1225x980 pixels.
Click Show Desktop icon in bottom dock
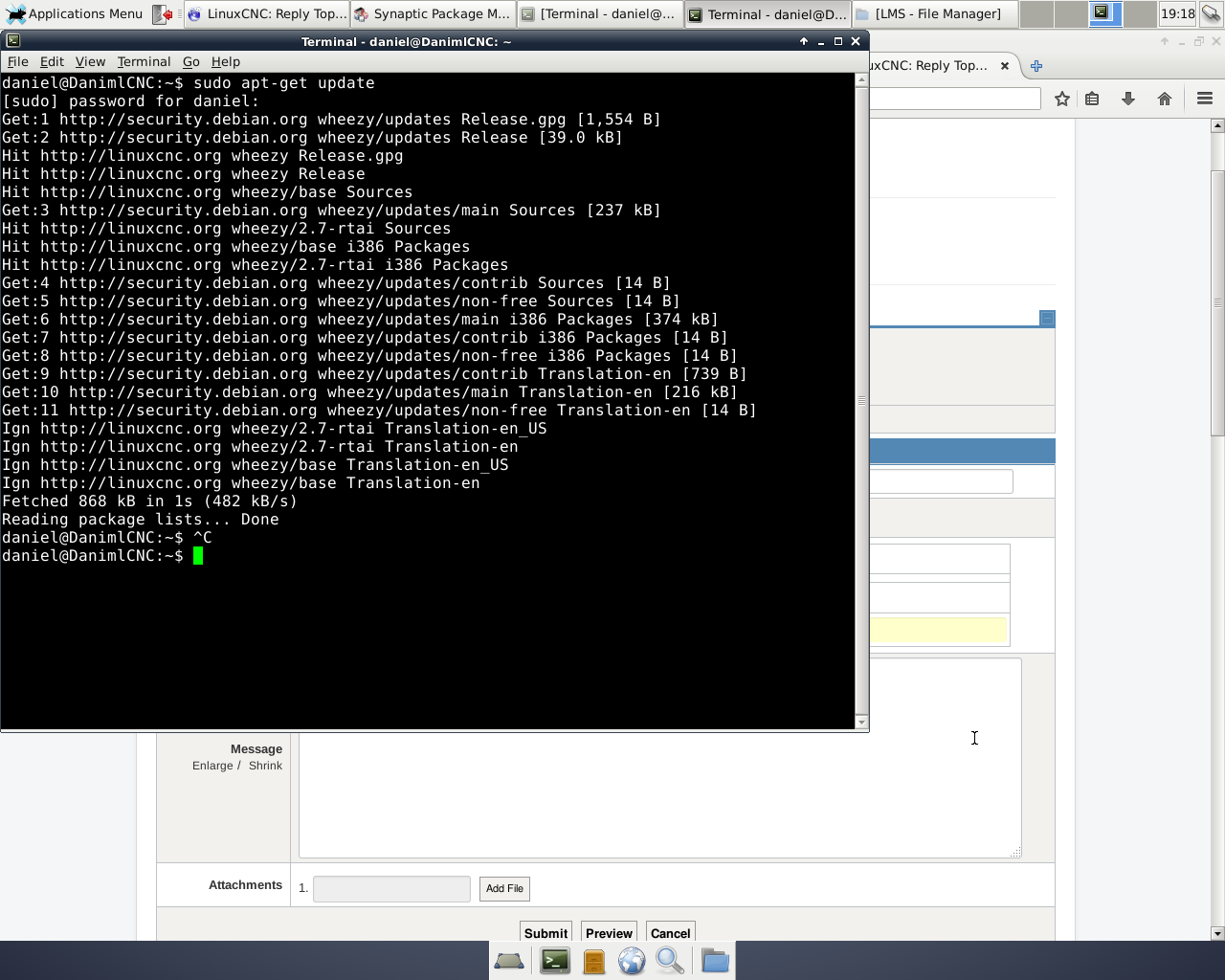click(x=508, y=961)
